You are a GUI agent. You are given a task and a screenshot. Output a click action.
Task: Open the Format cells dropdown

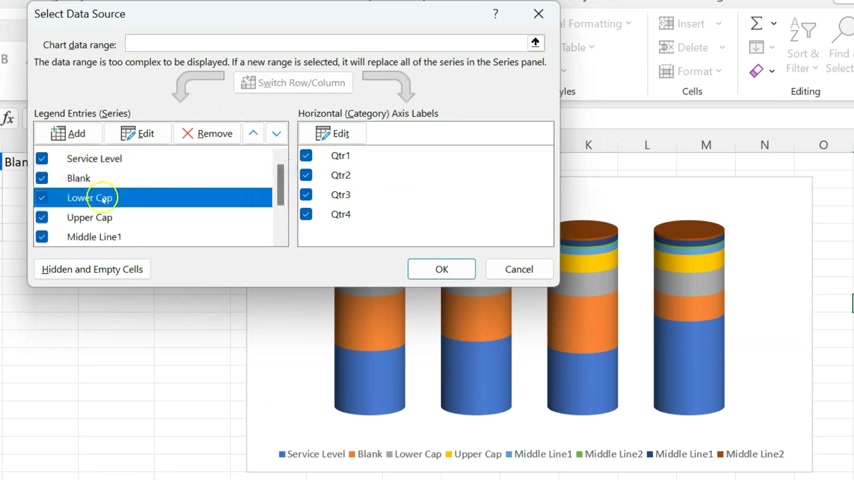click(719, 71)
